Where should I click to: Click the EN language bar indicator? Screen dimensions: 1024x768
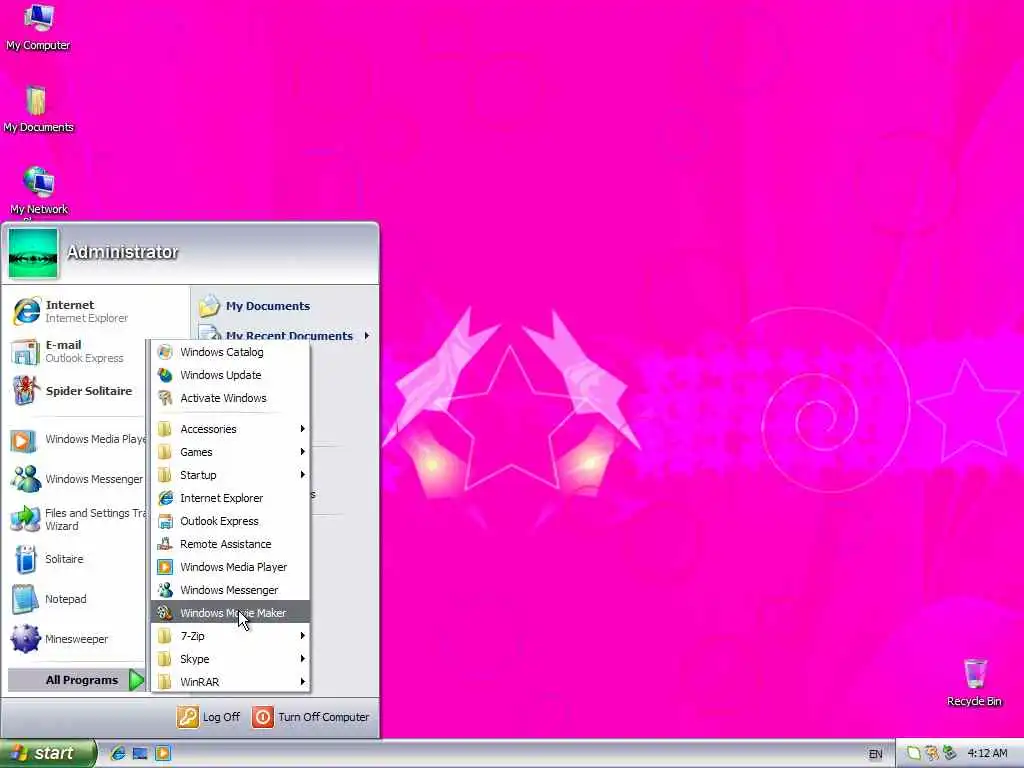pyautogui.click(x=876, y=754)
